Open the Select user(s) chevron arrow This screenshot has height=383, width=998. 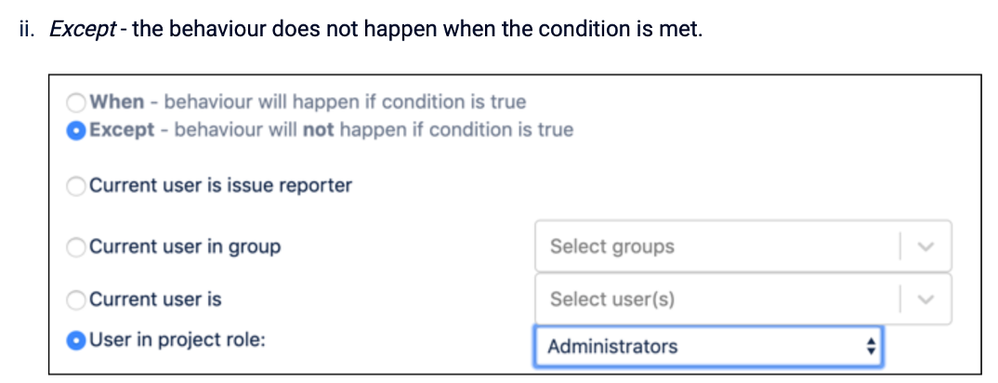click(926, 300)
